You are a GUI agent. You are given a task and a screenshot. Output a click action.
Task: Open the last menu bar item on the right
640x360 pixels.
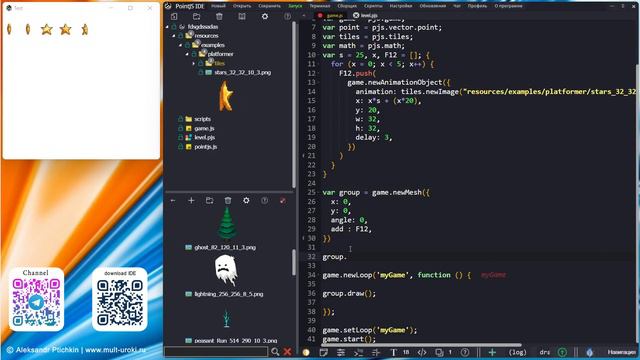508,6
